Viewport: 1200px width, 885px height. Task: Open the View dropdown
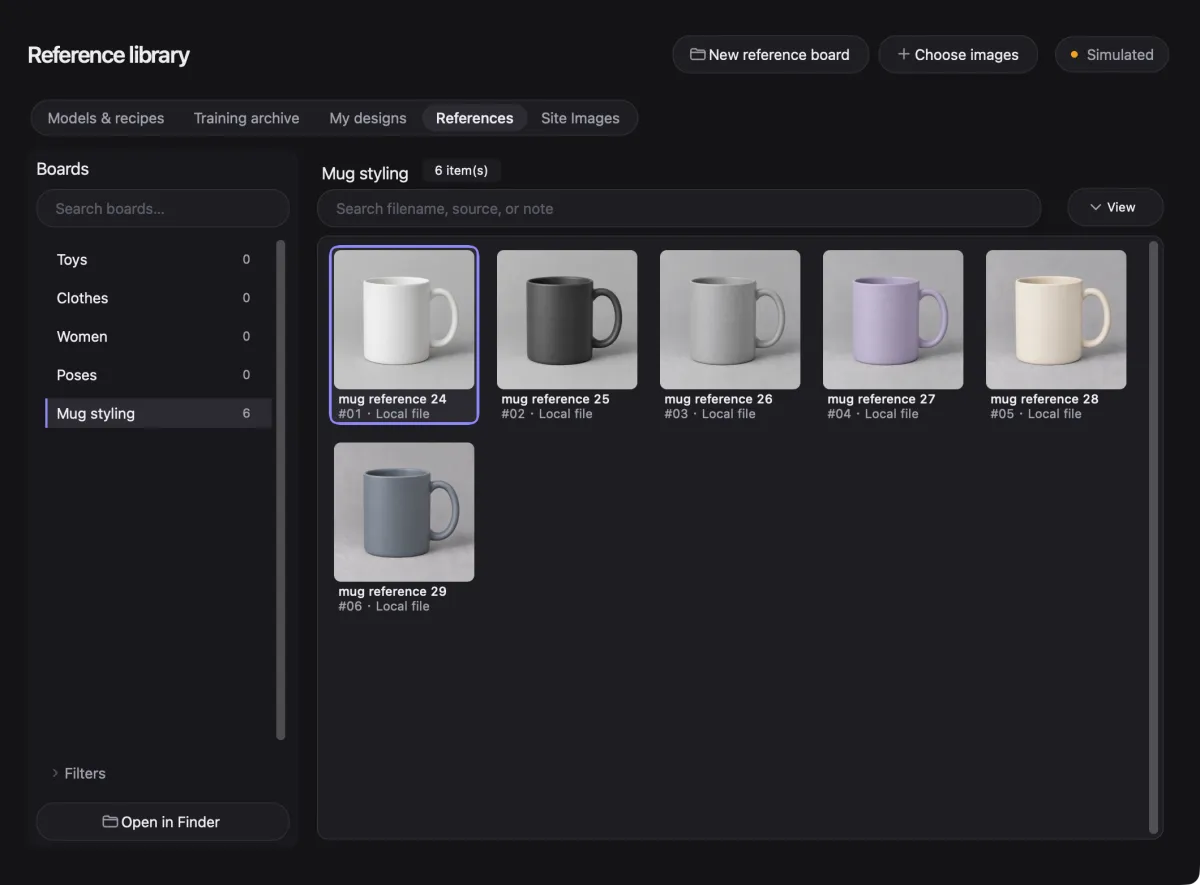[x=1115, y=207]
